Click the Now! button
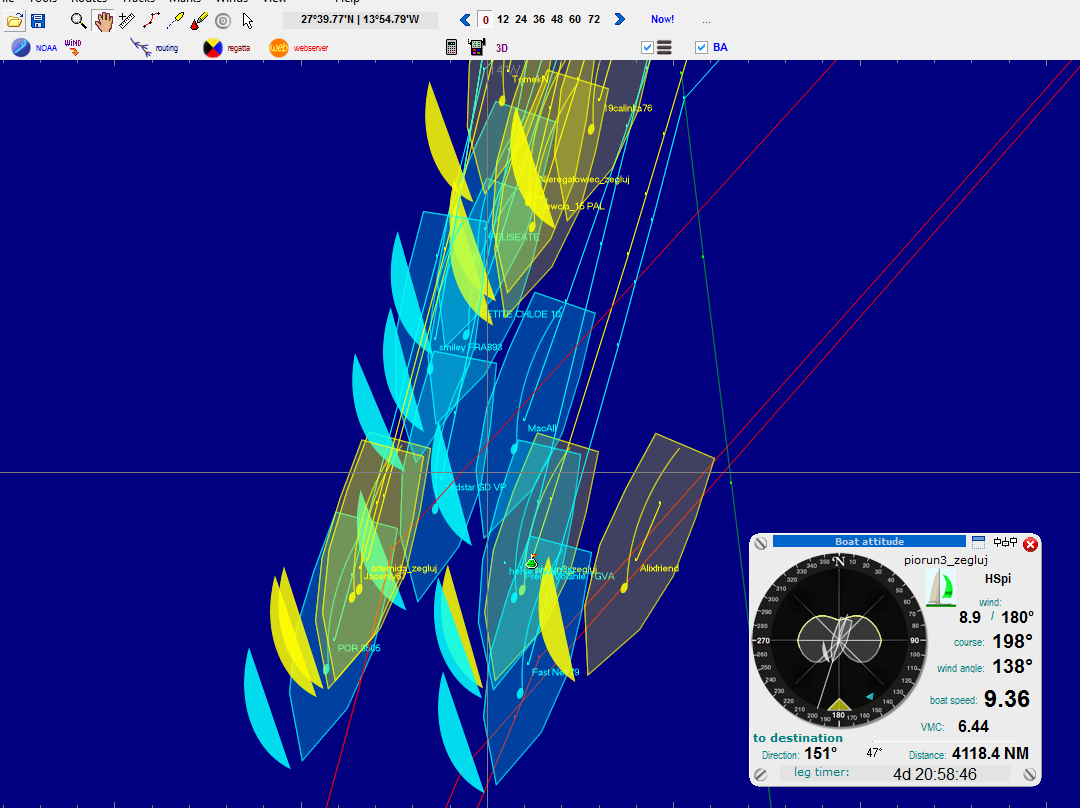This screenshot has width=1080, height=808. [663, 19]
